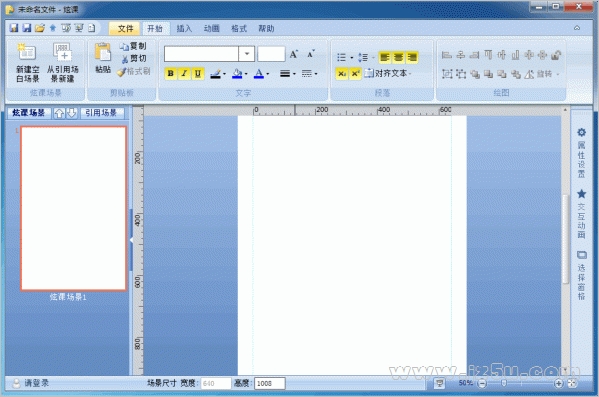Click the blue up-arrow upload icon in quick toolbar
The height and width of the screenshot is (397, 599).
pos(53,28)
